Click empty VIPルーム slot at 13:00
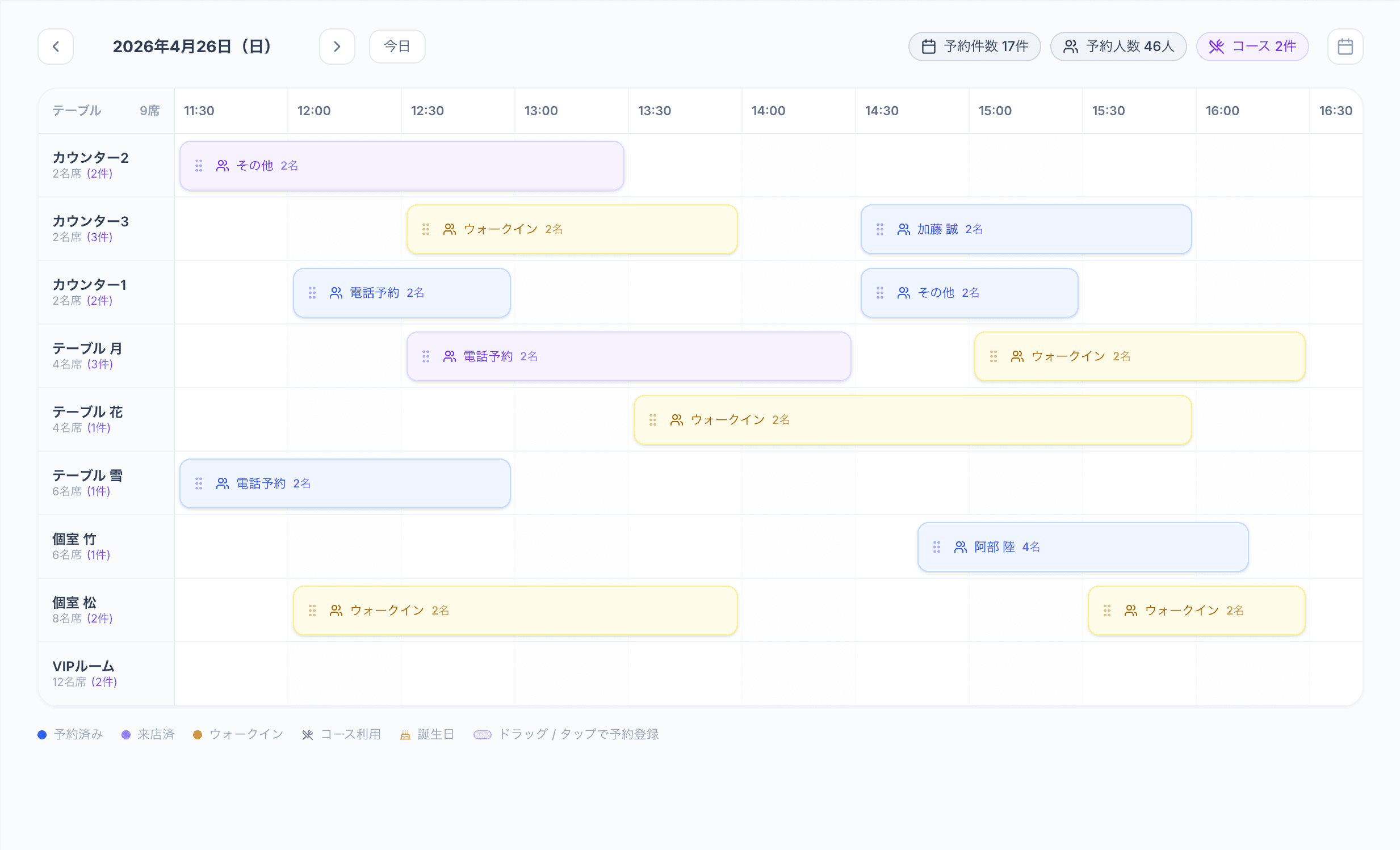The image size is (1400, 850). [571, 674]
